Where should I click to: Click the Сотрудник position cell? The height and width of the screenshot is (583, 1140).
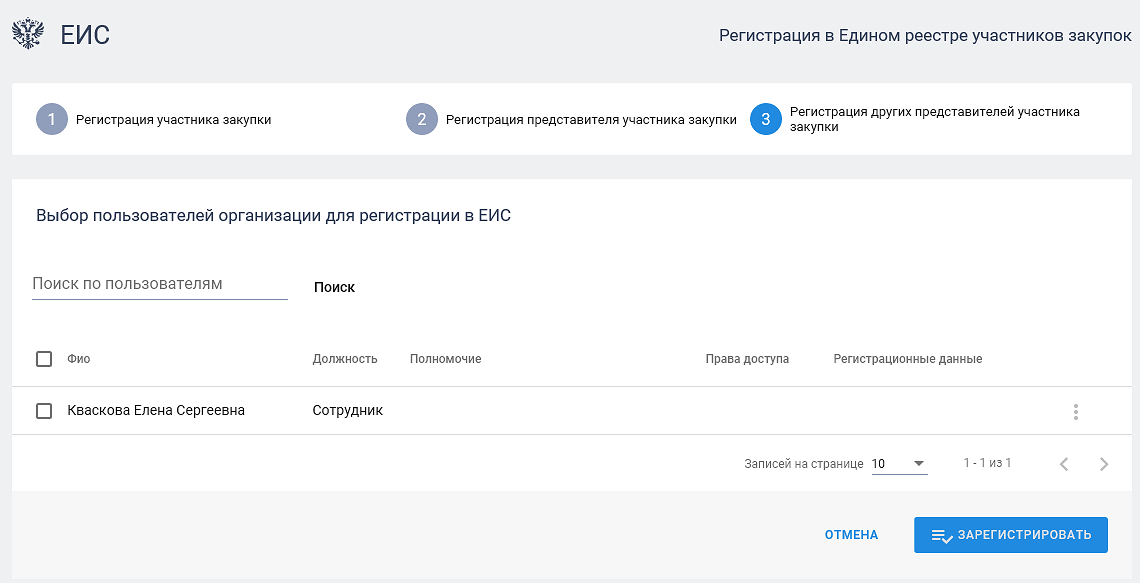(348, 411)
